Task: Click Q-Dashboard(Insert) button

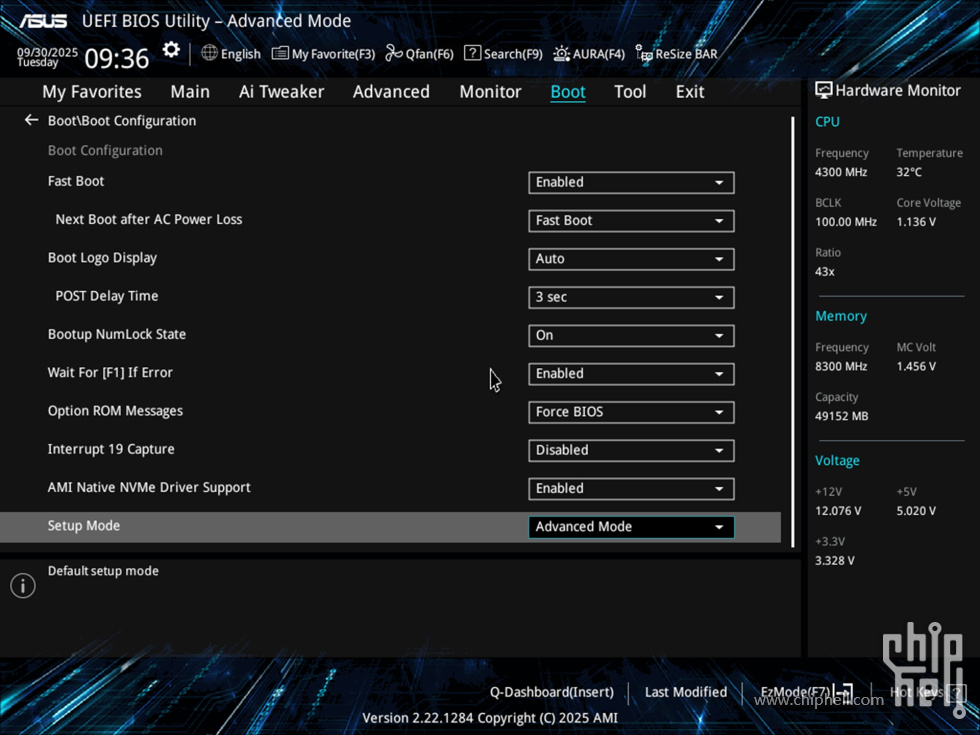Action: (x=551, y=692)
